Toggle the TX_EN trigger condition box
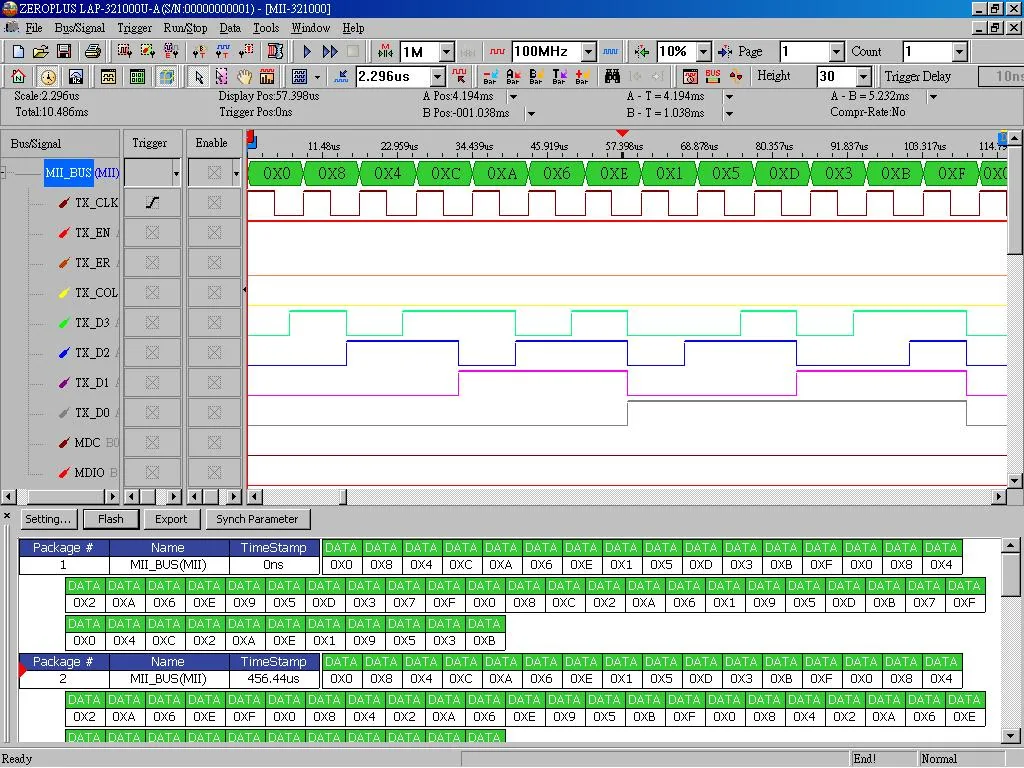 (152, 232)
